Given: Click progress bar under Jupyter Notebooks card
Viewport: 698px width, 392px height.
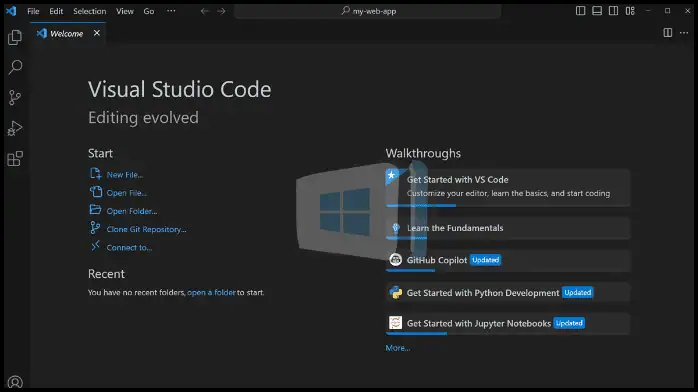Looking at the screenshot, I should pos(416,333).
